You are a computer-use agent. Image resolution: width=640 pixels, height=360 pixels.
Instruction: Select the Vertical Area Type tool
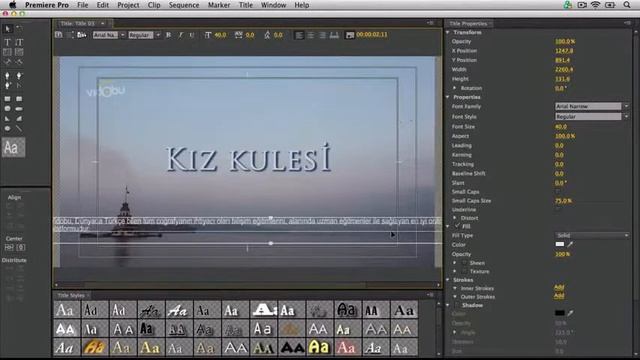(x=19, y=52)
